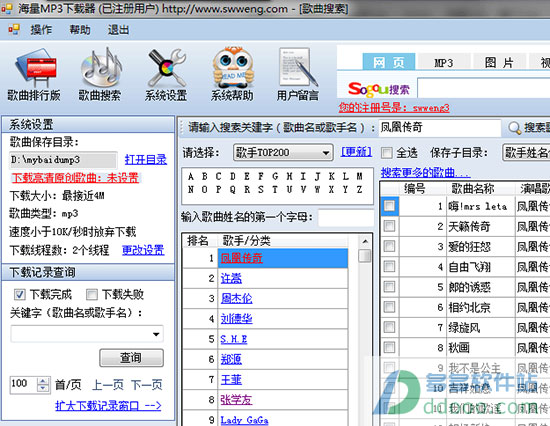
Task: Select singer 张学友 in ranking list
Action: pos(236,400)
